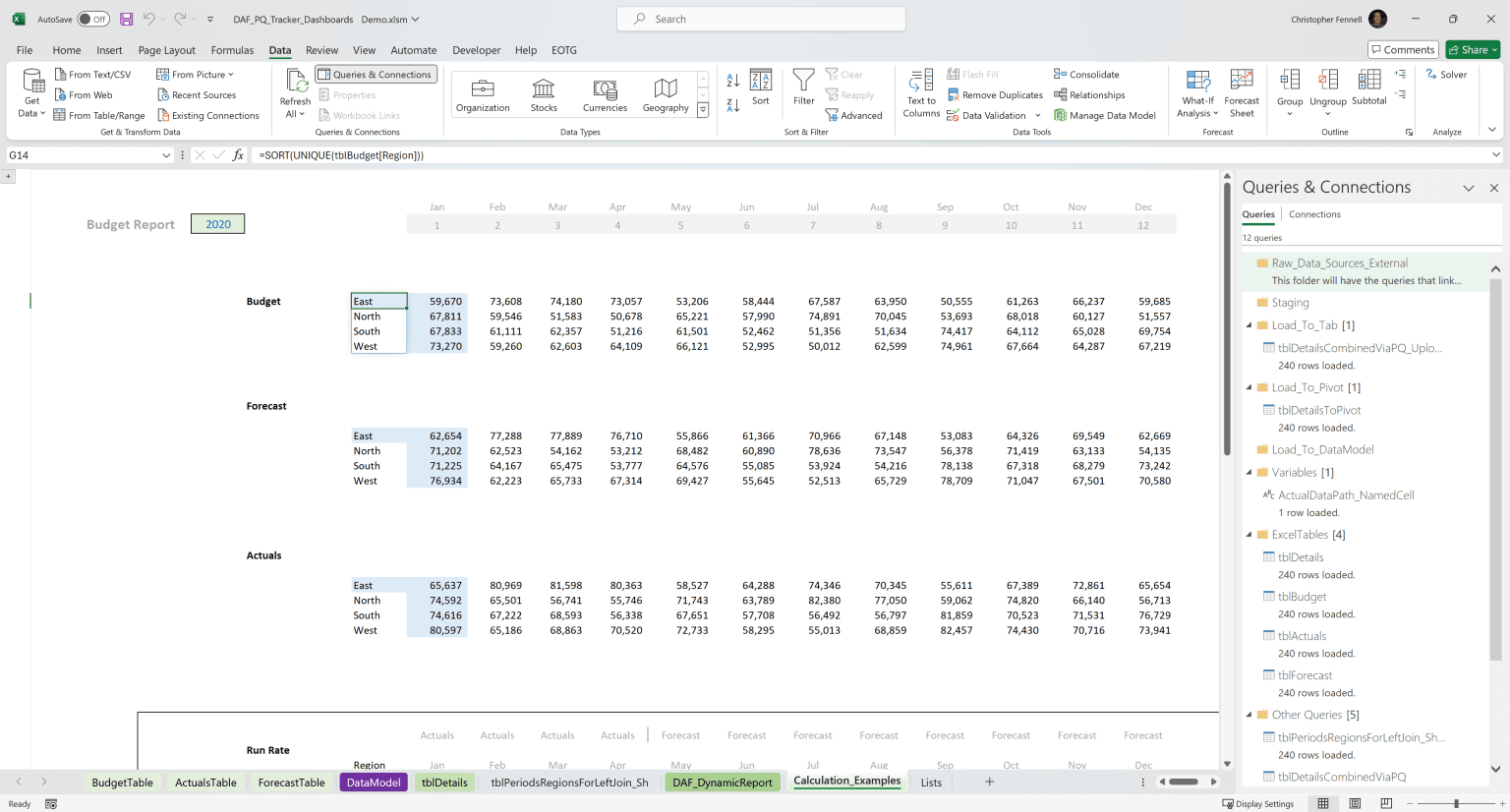Select the Stocks data type
The image size is (1510, 812).
pyautogui.click(x=544, y=93)
